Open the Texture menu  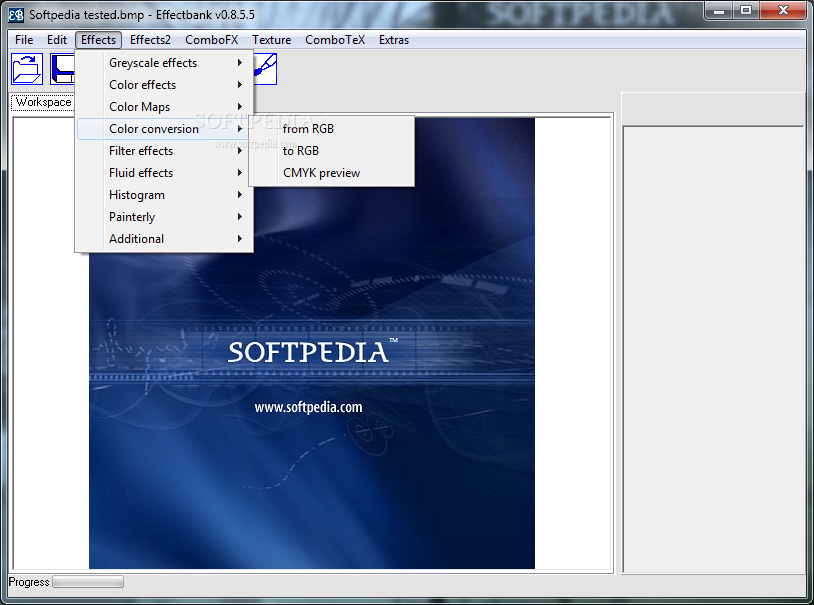point(272,40)
